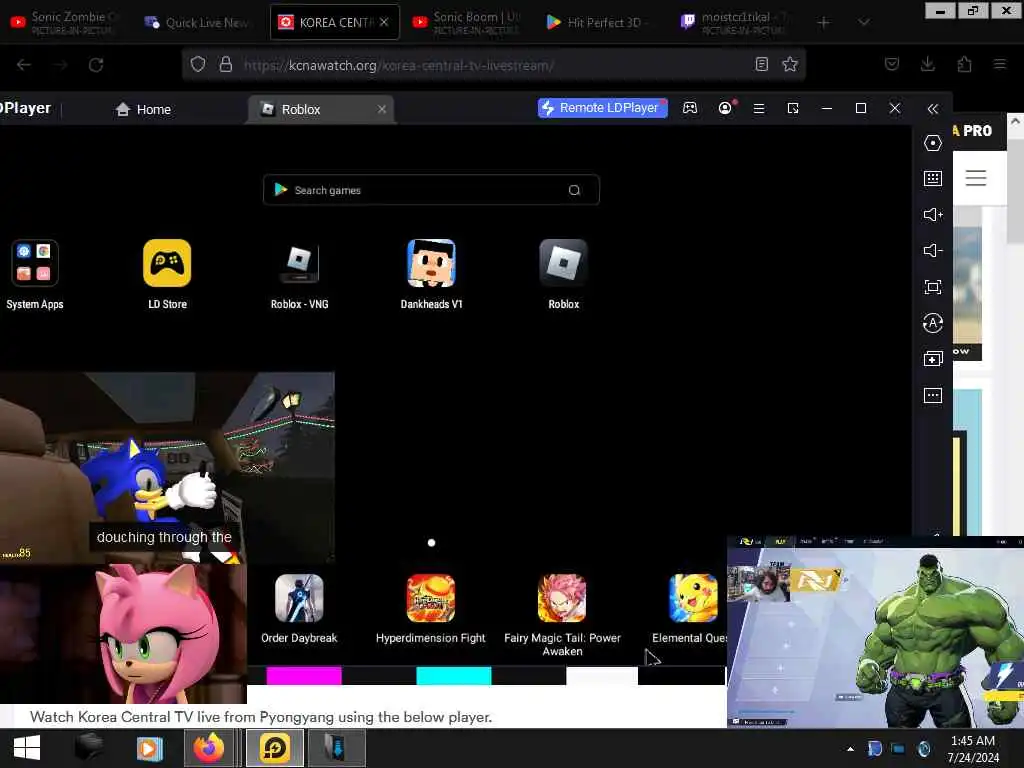Open Elemental Quest recommended game
The image size is (1024, 768).
(694, 598)
